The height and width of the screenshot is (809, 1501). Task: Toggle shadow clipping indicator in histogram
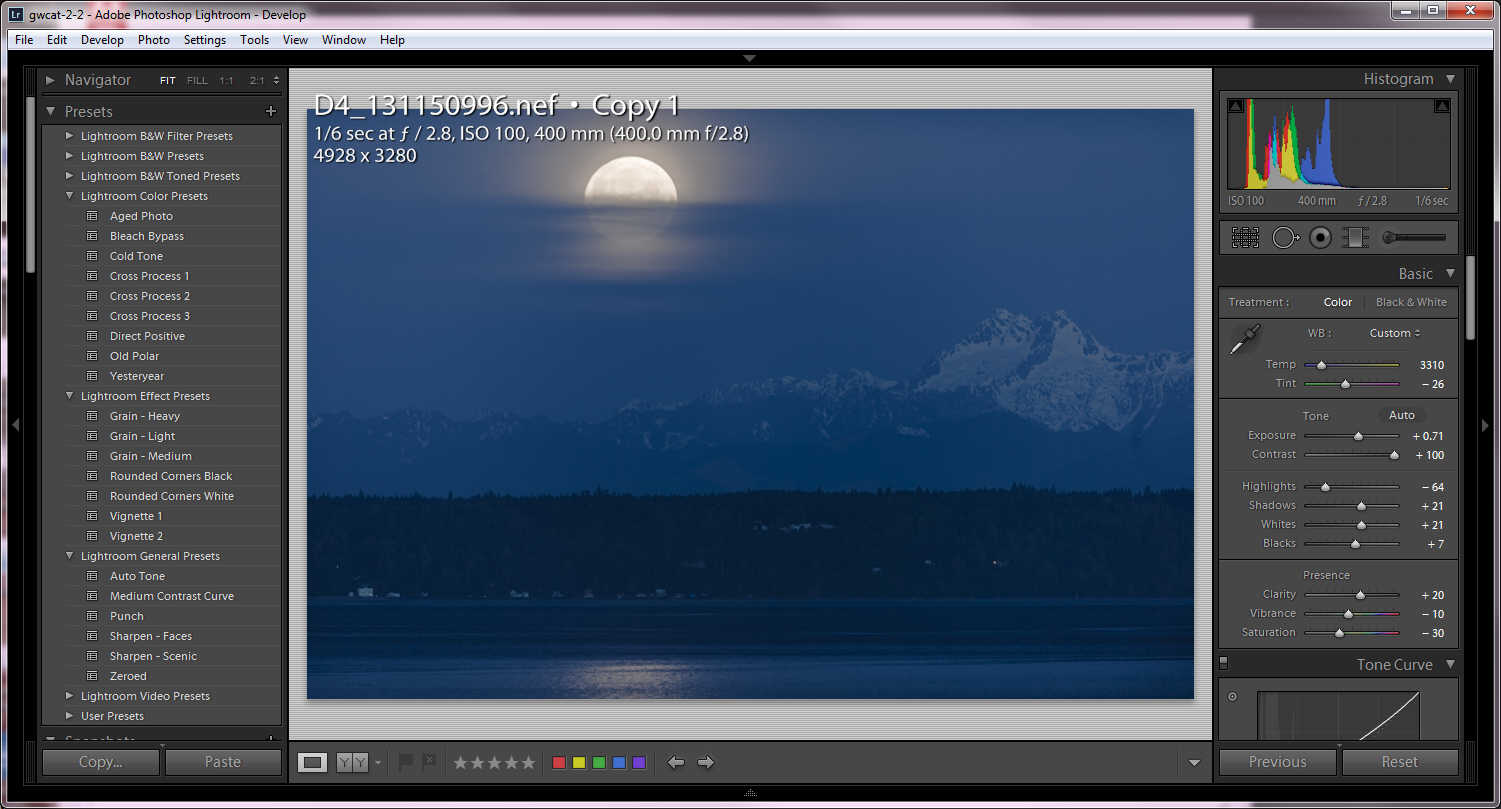[1236, 106]
